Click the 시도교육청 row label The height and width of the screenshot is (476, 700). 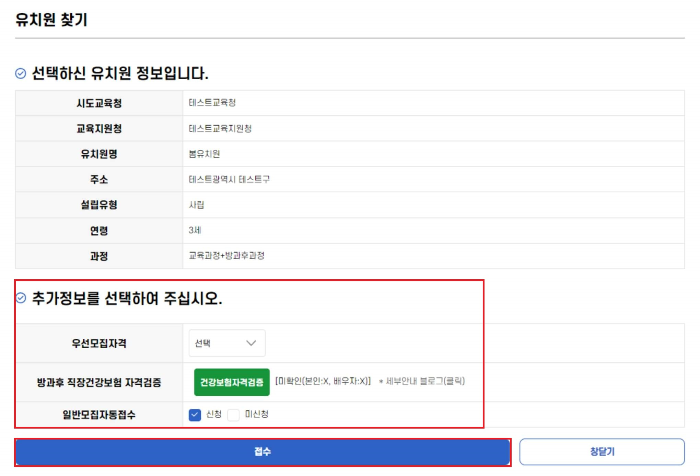point(99,103)
